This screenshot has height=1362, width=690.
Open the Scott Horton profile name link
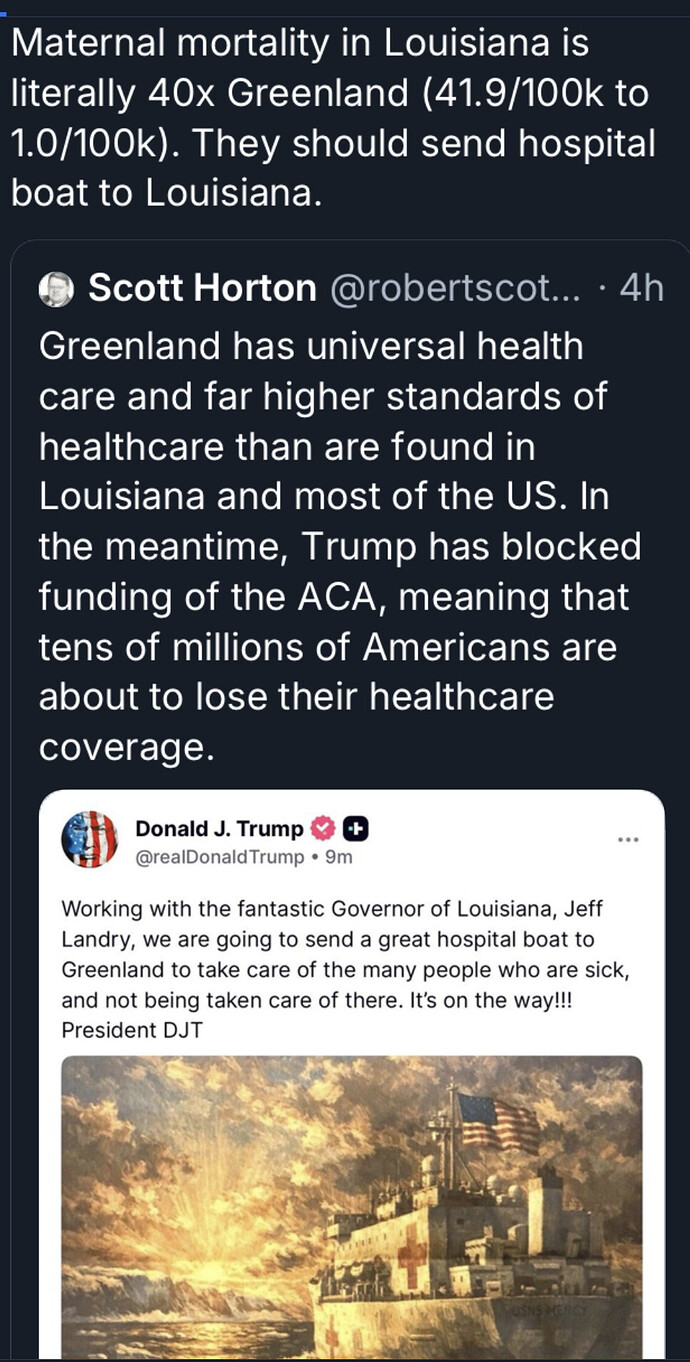coord(202,288)
